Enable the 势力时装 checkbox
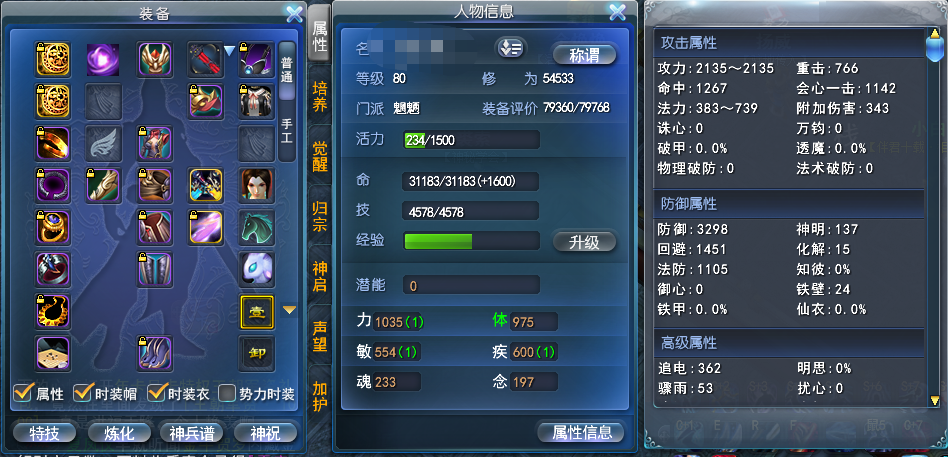 (x=227, y=394)
